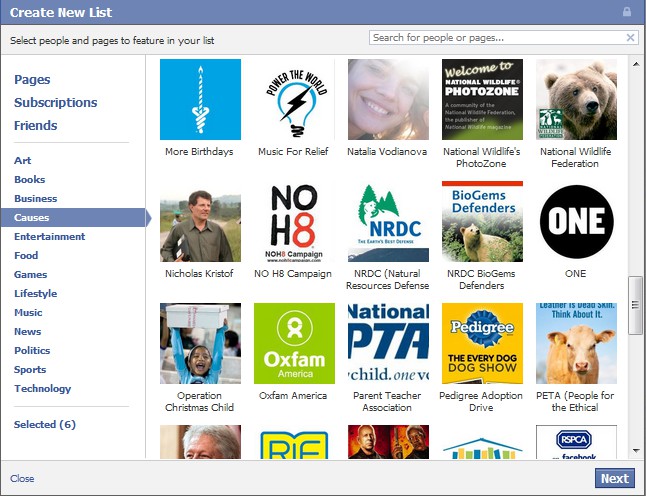Open the Games category

(30, 274)
